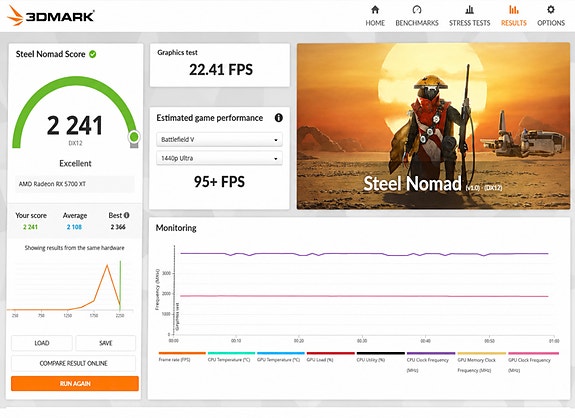Click the 22.41 FPS graphics test value
Image resolution: width=575 pixels, height=418 pixels.
coord(221,70)
